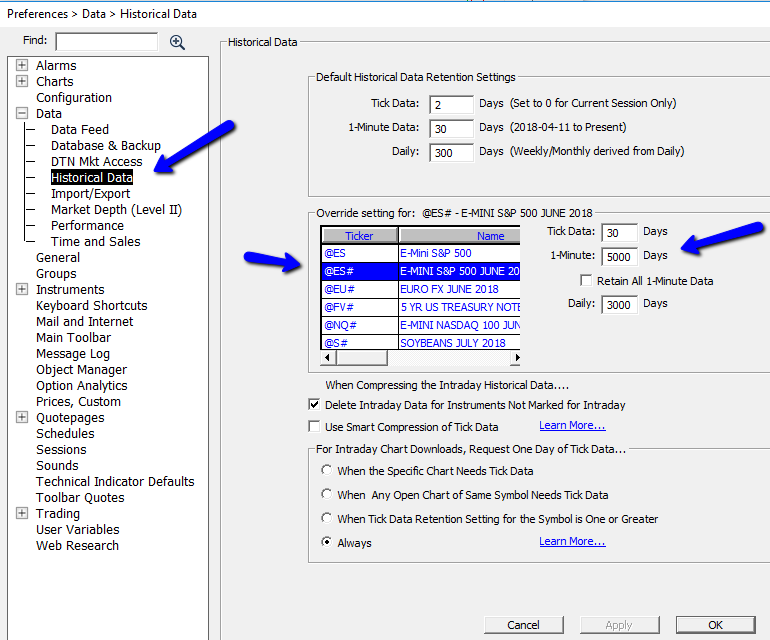This screenshot has width=770, height=640.
Task: Uncheck Delete Intraday Data for Instruments option
Action: (314, 404)
